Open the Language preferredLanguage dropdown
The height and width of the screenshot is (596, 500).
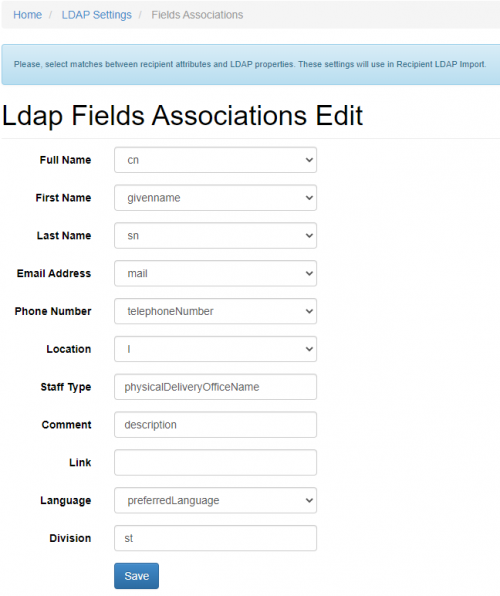(x=215, y=500)
